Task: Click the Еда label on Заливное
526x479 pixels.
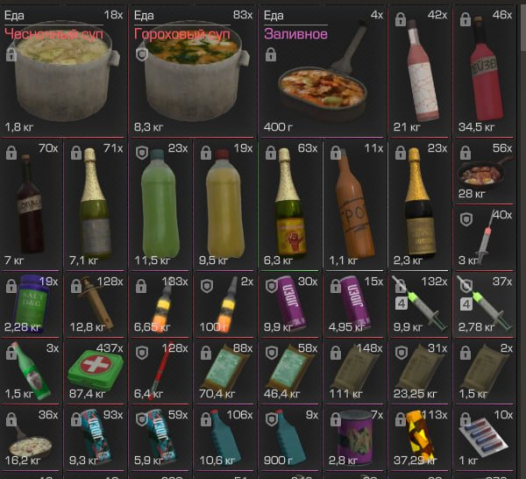Action: click(x=274, y=15)
